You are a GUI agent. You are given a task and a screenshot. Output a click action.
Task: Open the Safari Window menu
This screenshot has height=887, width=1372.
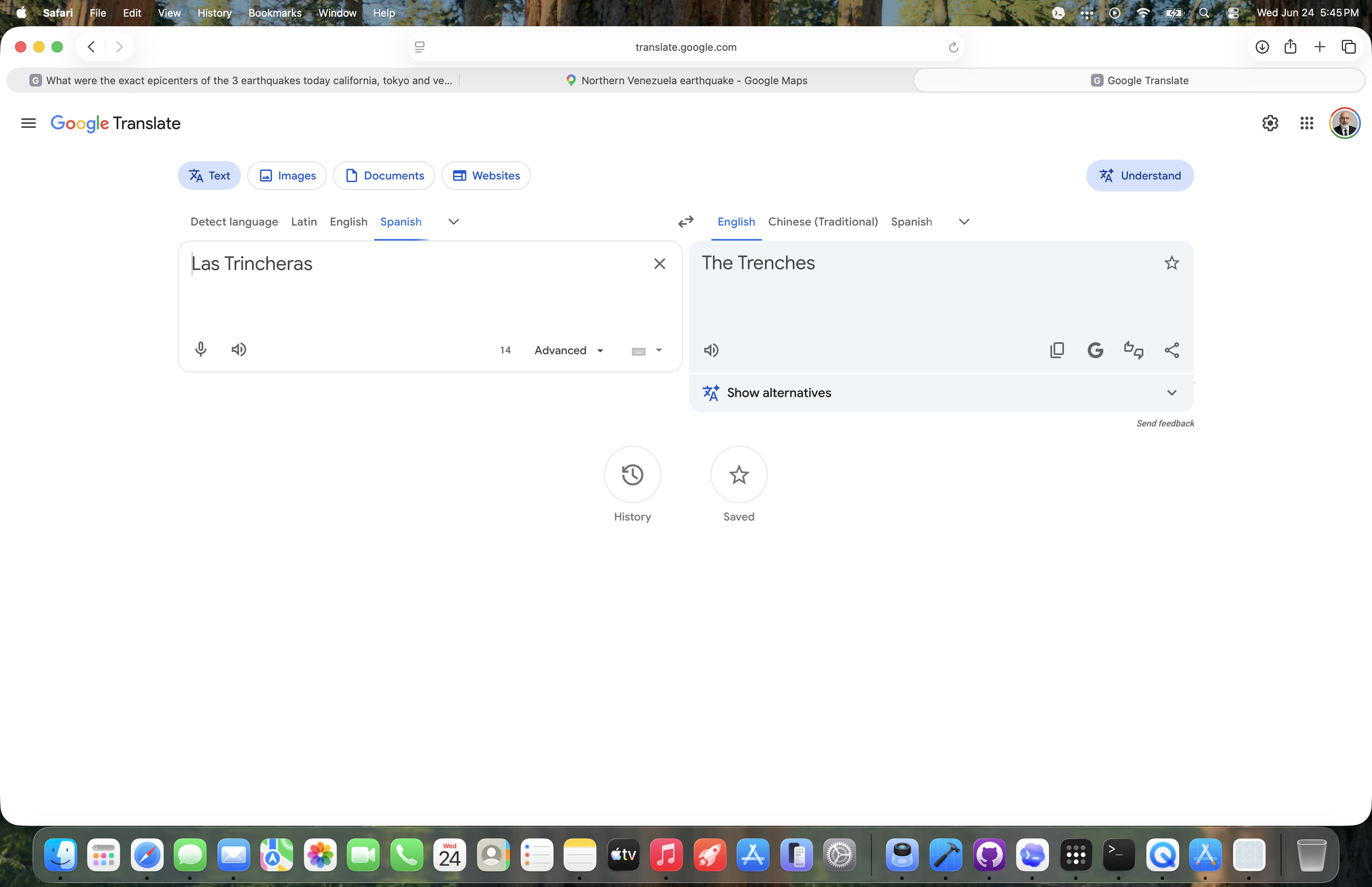point(338,13)
